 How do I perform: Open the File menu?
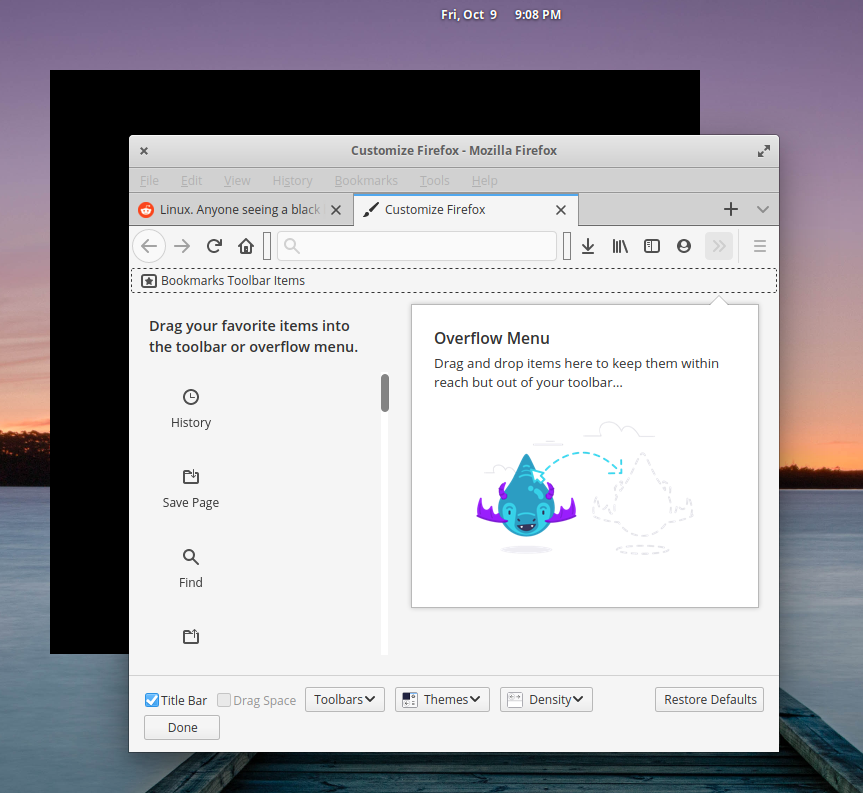tap(149, 181)
